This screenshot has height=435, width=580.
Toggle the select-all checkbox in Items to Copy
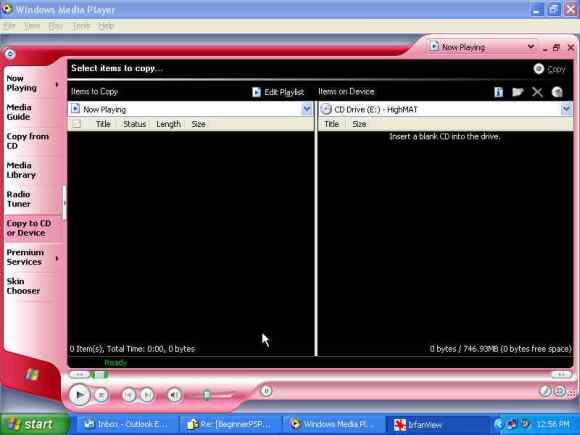pos(77,124)
